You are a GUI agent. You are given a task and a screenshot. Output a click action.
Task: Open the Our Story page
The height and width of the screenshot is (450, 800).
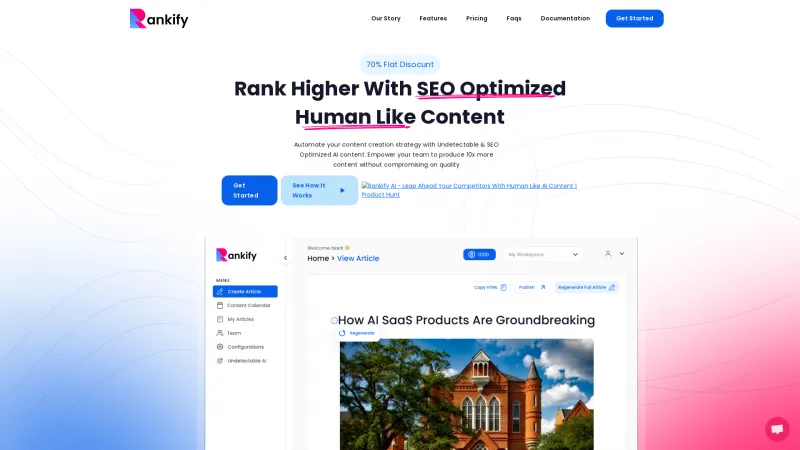click(386, 18)
